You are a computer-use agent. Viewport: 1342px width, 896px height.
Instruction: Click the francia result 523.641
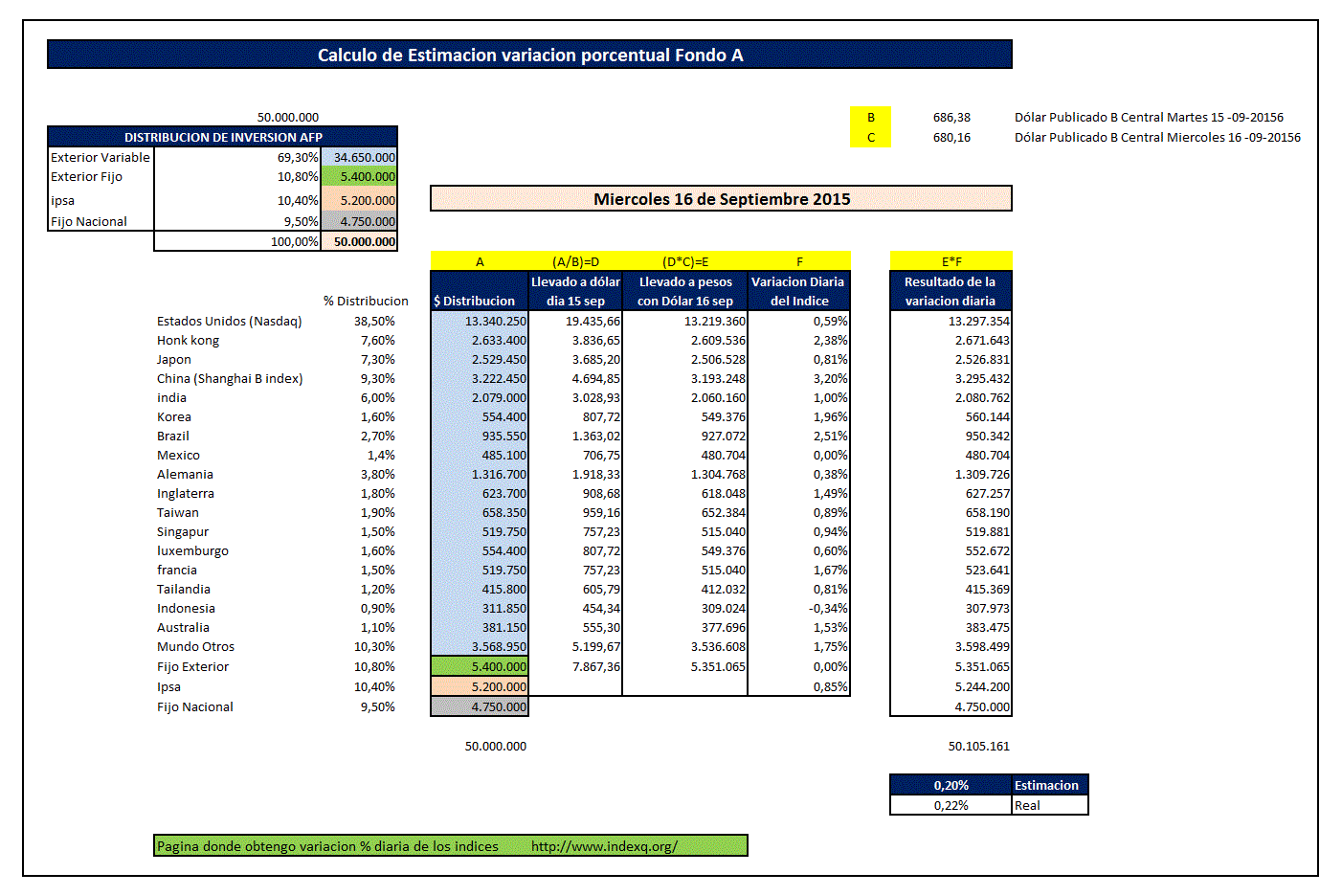click(x=987, y=571)
